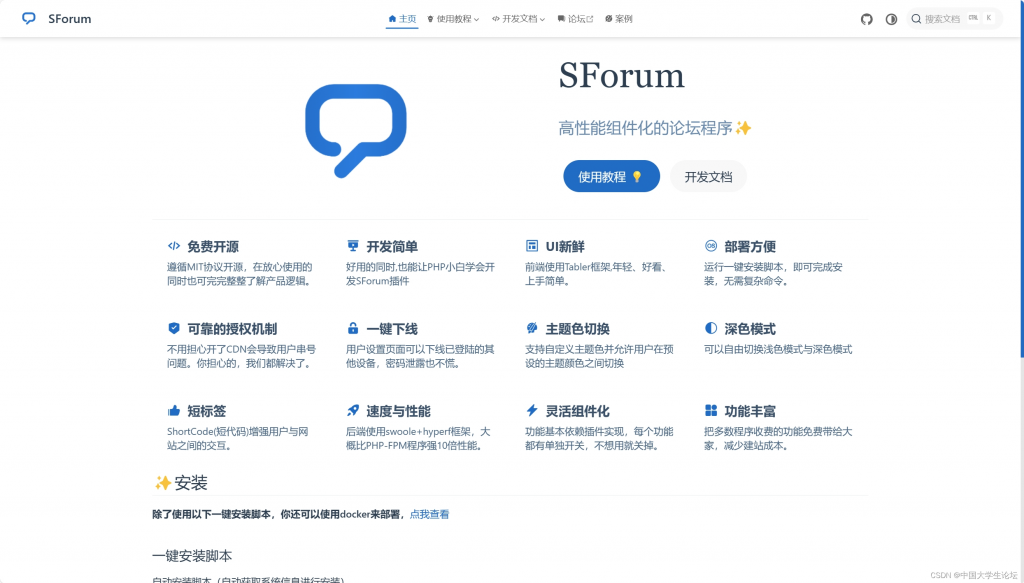Click the 可靠的授权机制 heading
The width and height of the screenshot is (1024, 583).
[x=232, y=329]
